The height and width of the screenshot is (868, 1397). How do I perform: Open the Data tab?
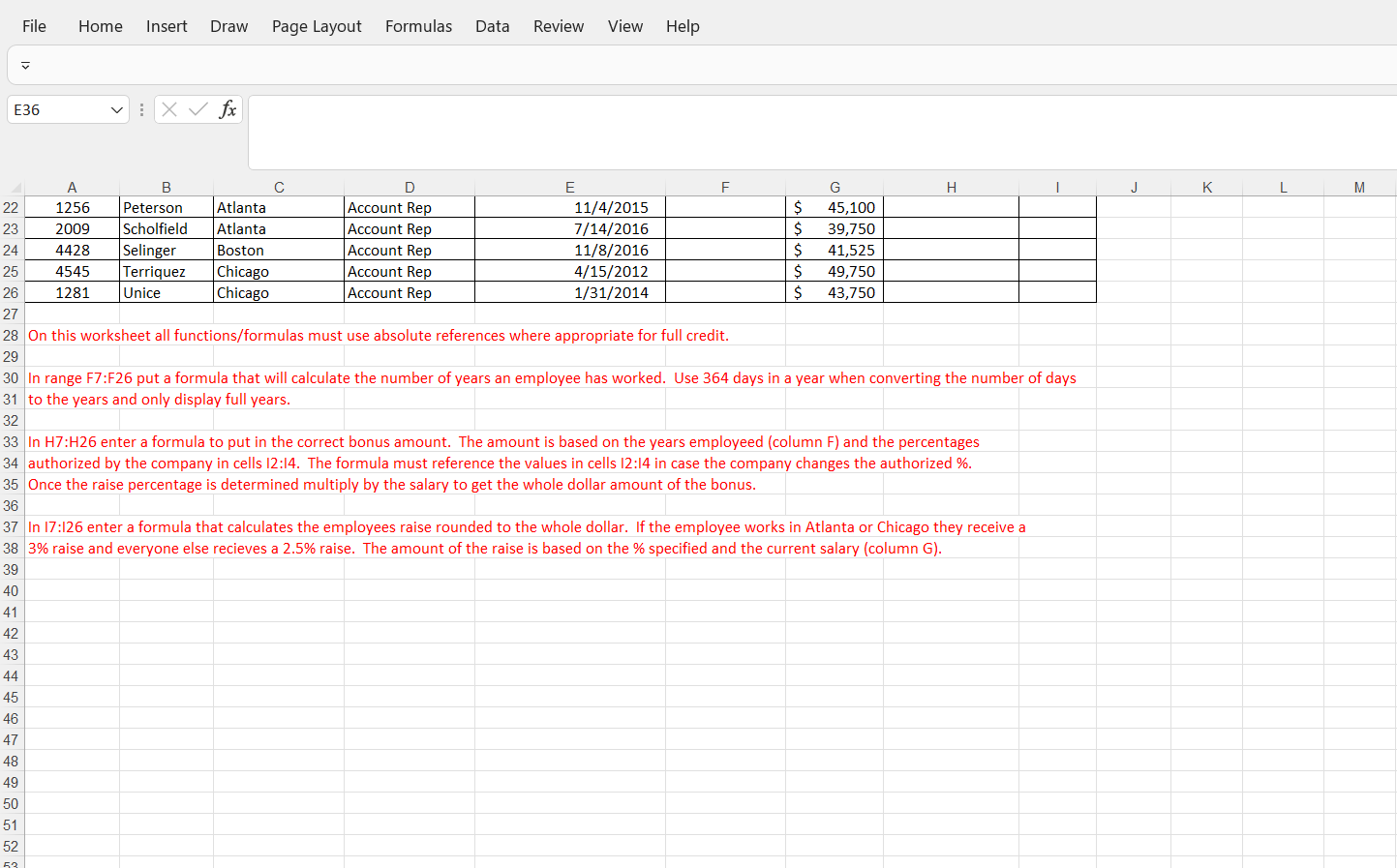(x=492, y=26)
